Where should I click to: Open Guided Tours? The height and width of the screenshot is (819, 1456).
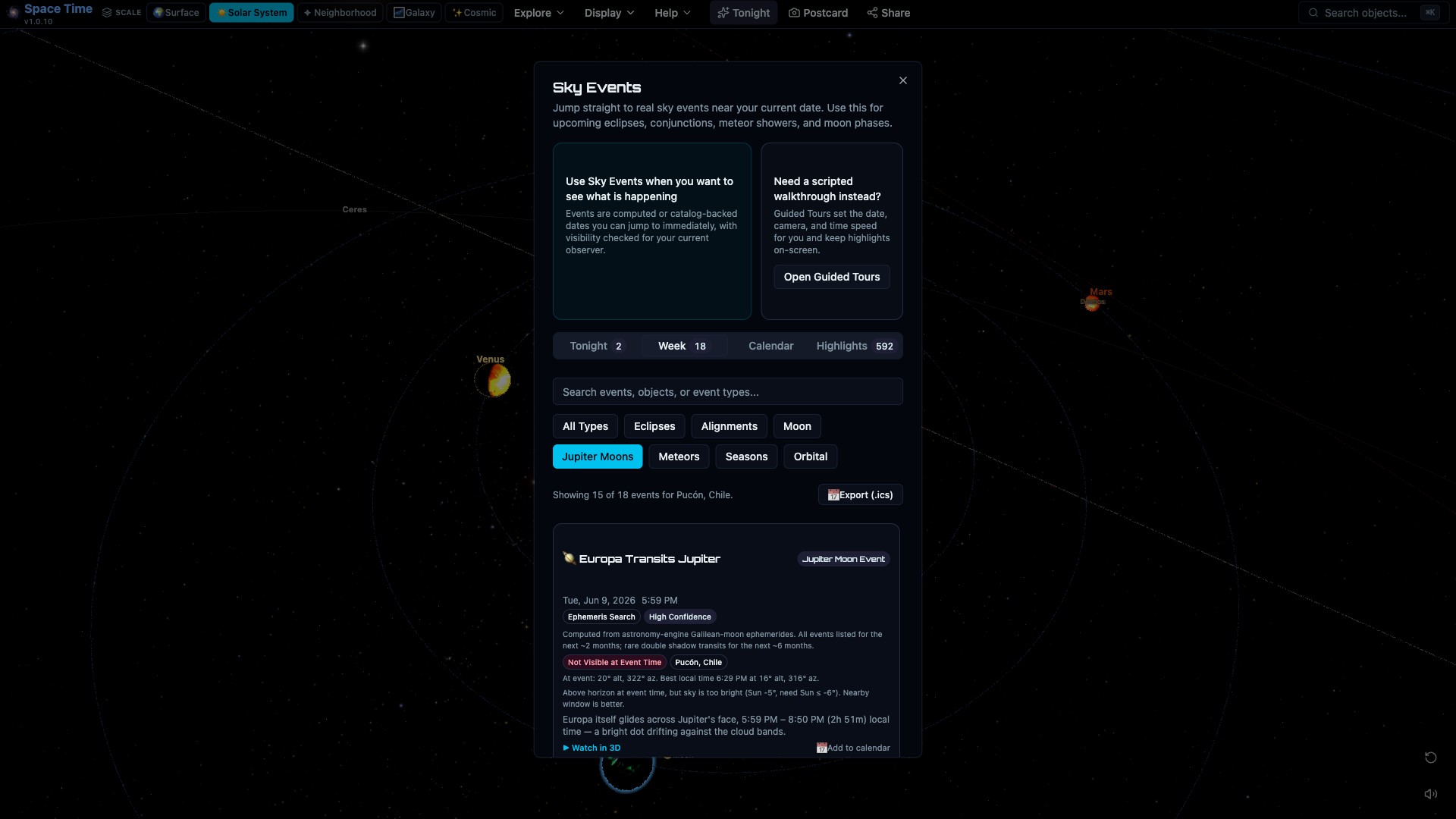832,277
